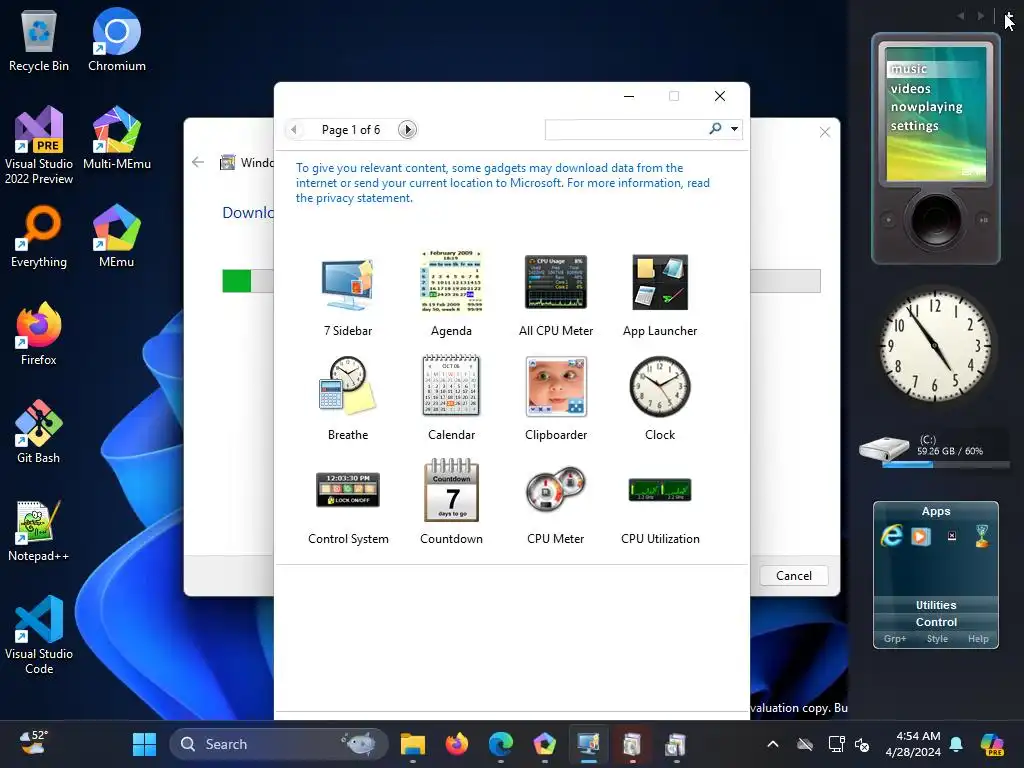Open Chromium desktop shortcut

pos(117,40)
